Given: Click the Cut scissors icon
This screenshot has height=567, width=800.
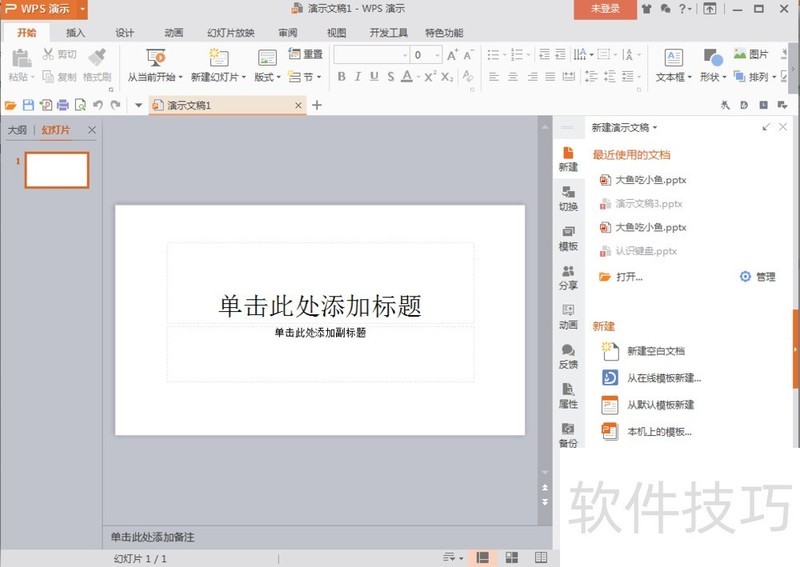Looking at the screenshot, I should coord(48,54).
